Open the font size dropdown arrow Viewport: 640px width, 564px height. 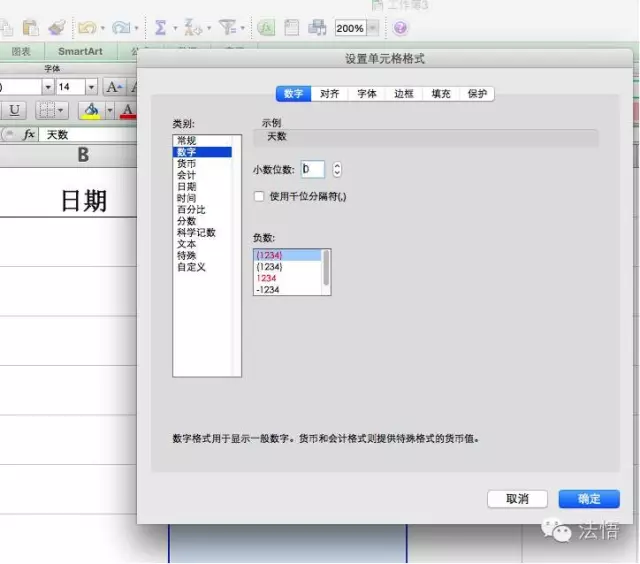click(91, 87)
